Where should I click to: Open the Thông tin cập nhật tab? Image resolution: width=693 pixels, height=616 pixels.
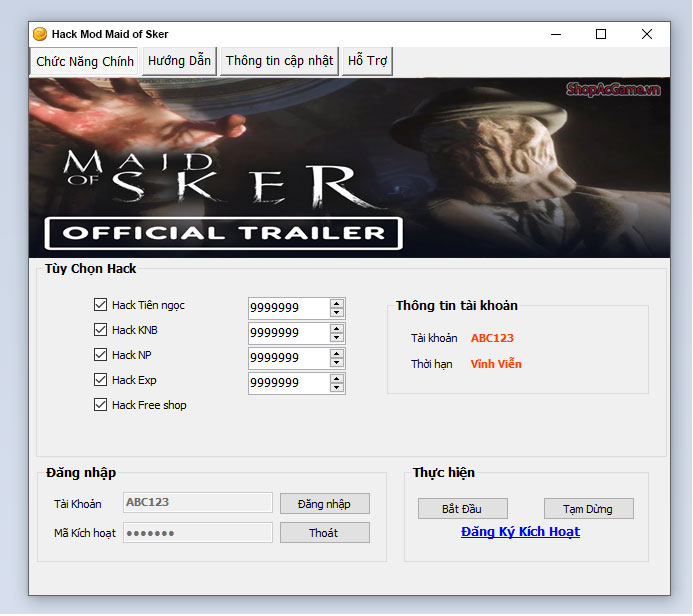coord(279,61)
